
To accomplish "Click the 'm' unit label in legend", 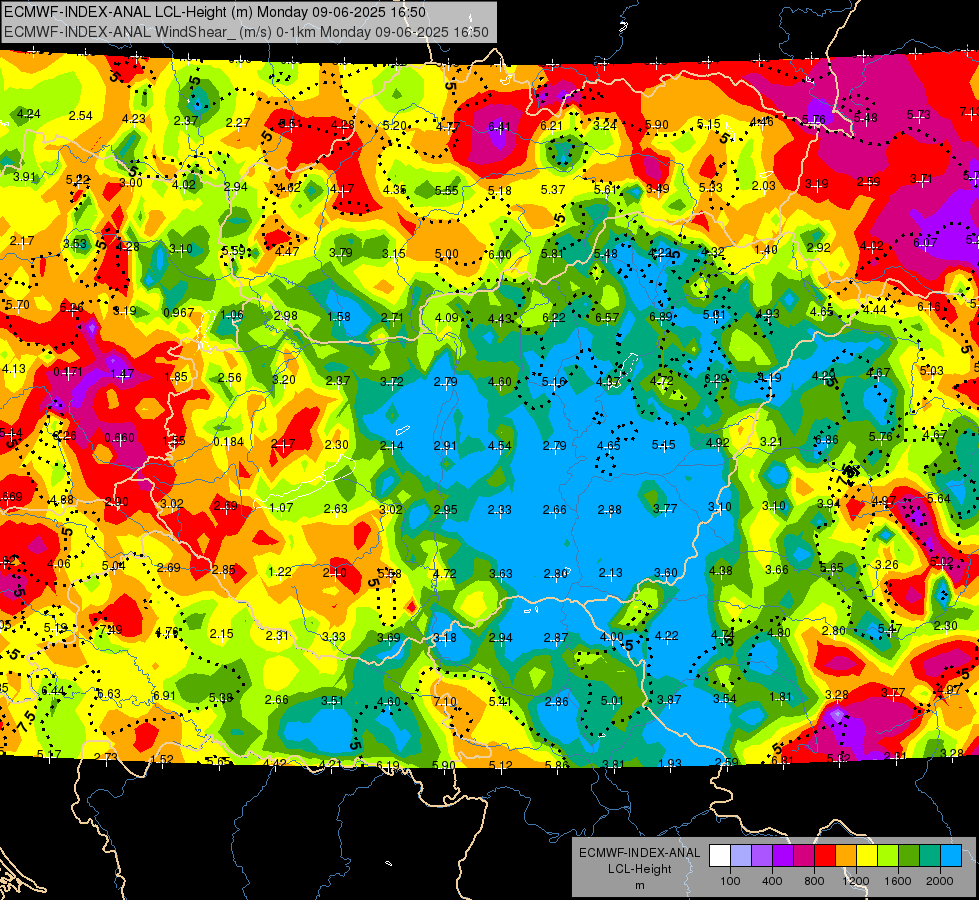I will pos(639,885).
